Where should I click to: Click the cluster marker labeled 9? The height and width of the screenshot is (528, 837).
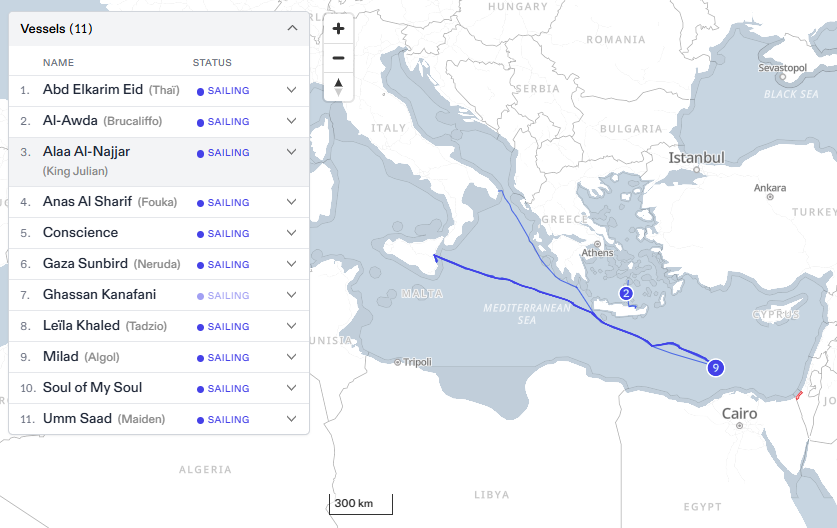point(716,368)
